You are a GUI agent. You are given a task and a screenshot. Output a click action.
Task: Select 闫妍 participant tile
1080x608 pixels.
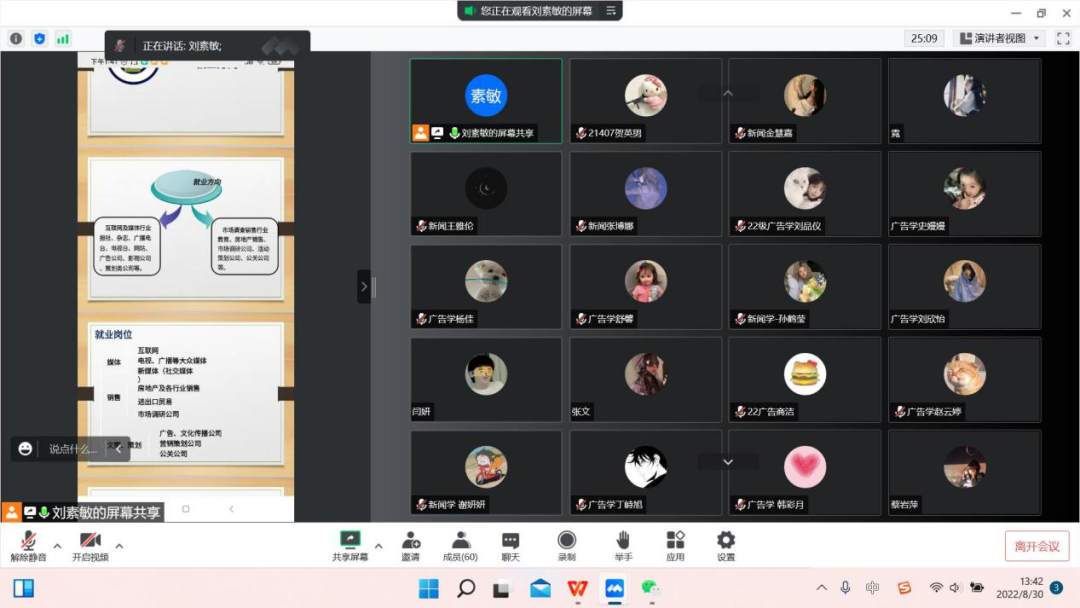click(486, 379)
